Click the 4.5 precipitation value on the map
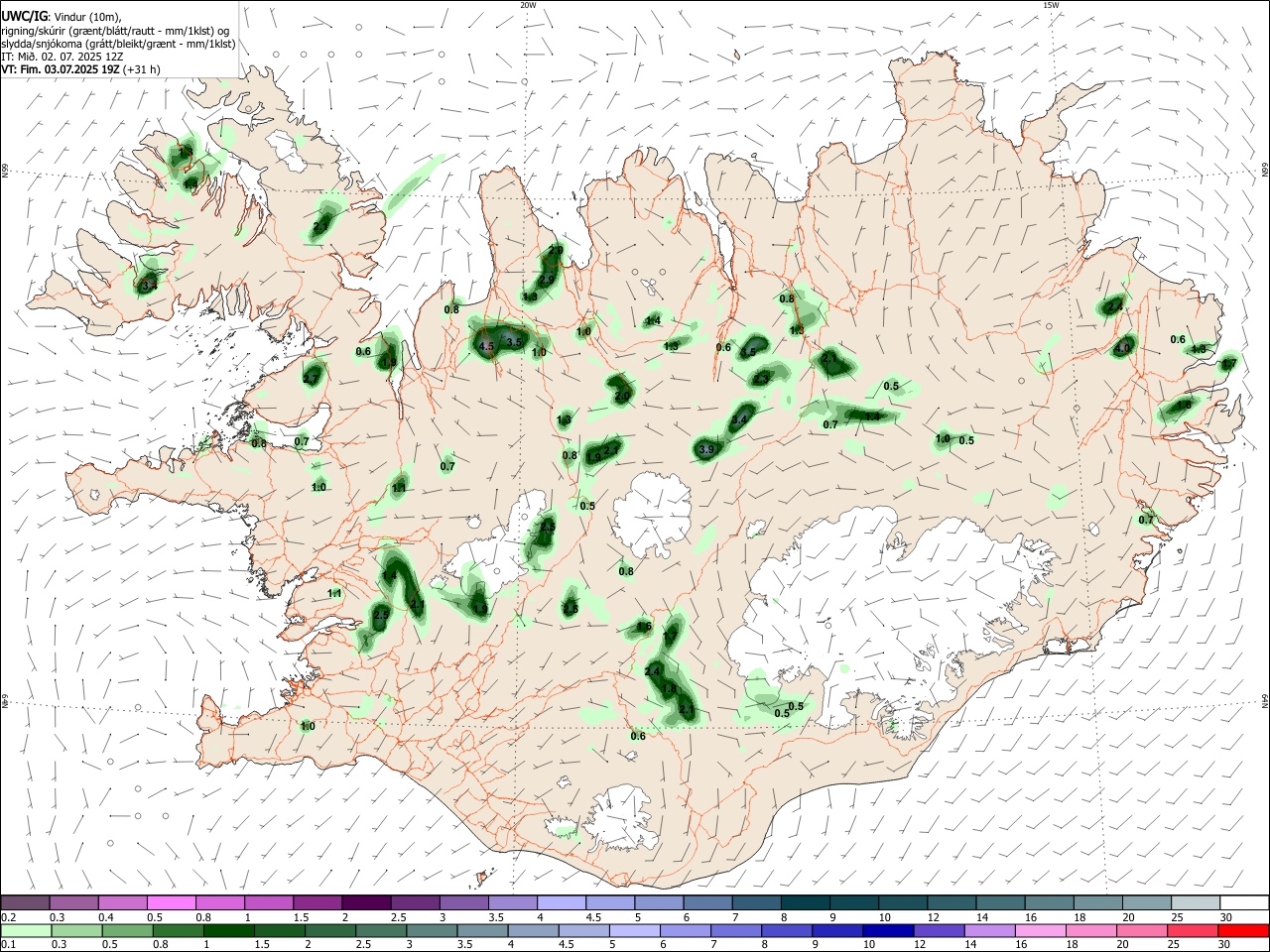 (x=486, y=347)
